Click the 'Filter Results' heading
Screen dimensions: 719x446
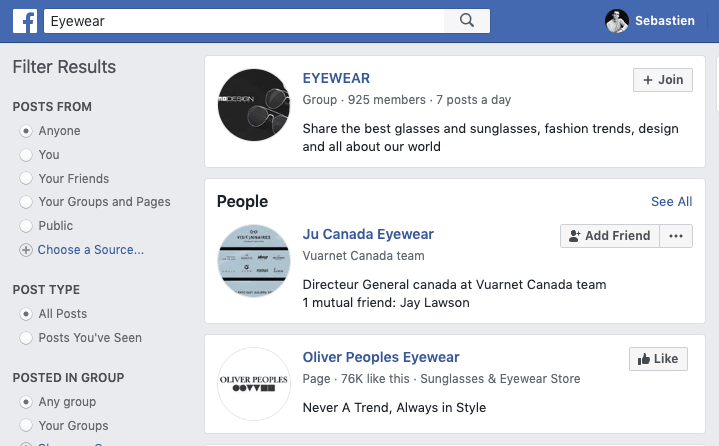pyautogui.click(x=64, y=67)
